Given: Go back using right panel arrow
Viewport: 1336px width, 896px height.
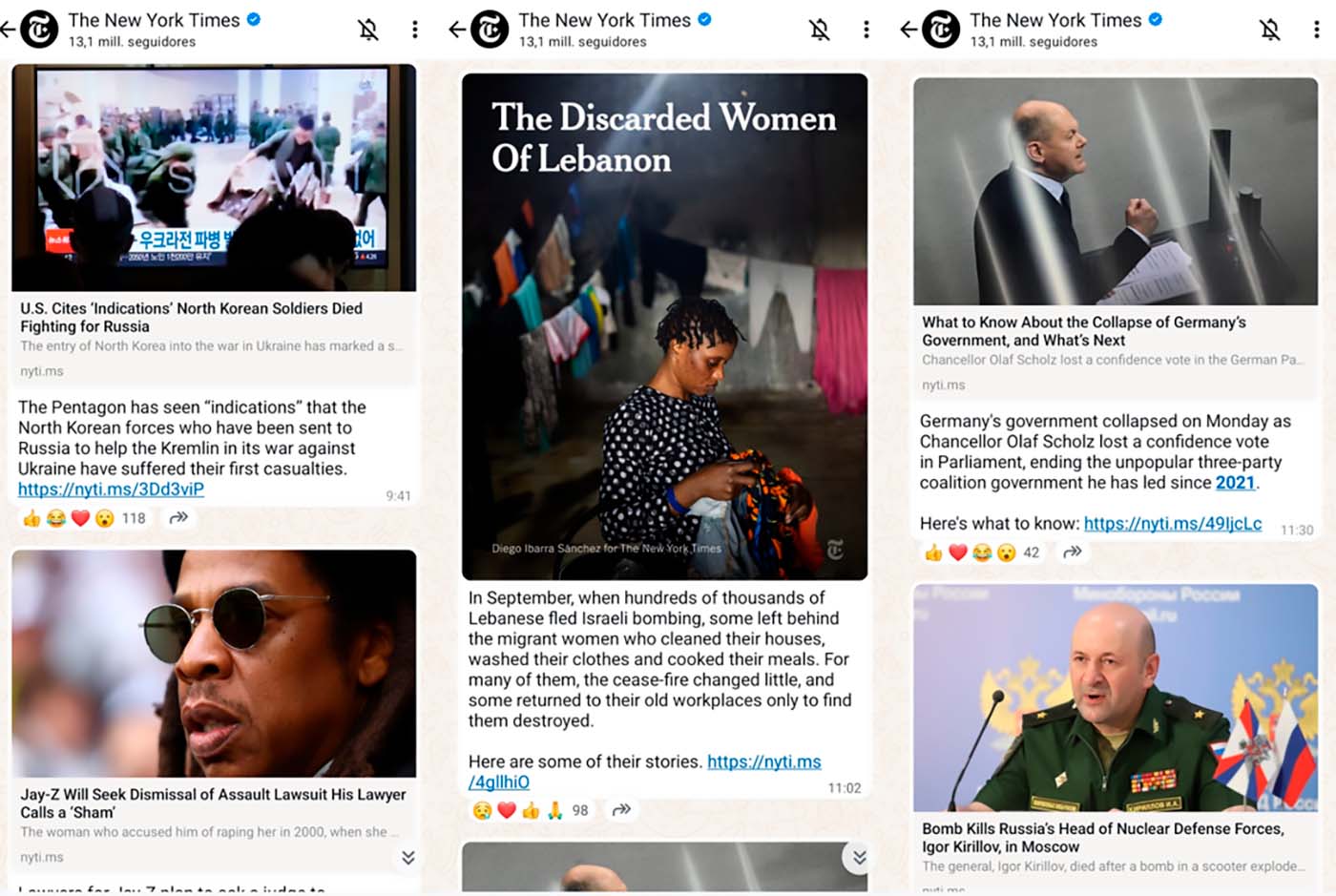Looking at the screenshot, I should pos(908,30).
